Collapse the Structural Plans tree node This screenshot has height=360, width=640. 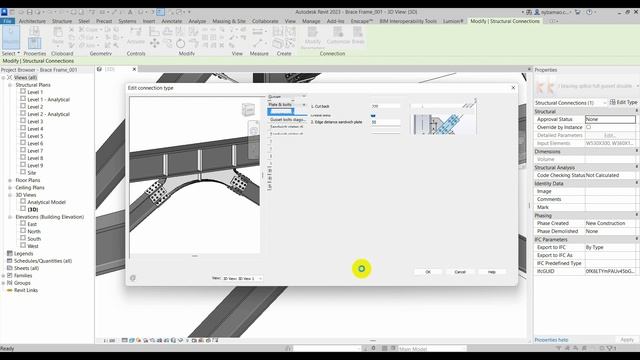(10, 85)
